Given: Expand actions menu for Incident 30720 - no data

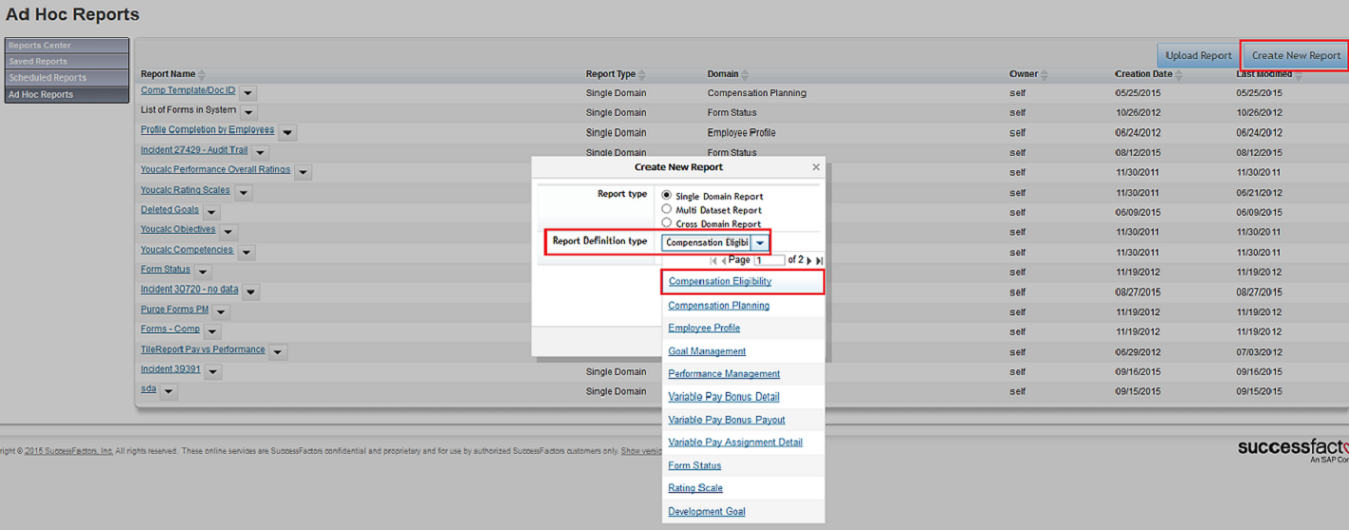Looking at the screenshot, I should coord(251,291).
